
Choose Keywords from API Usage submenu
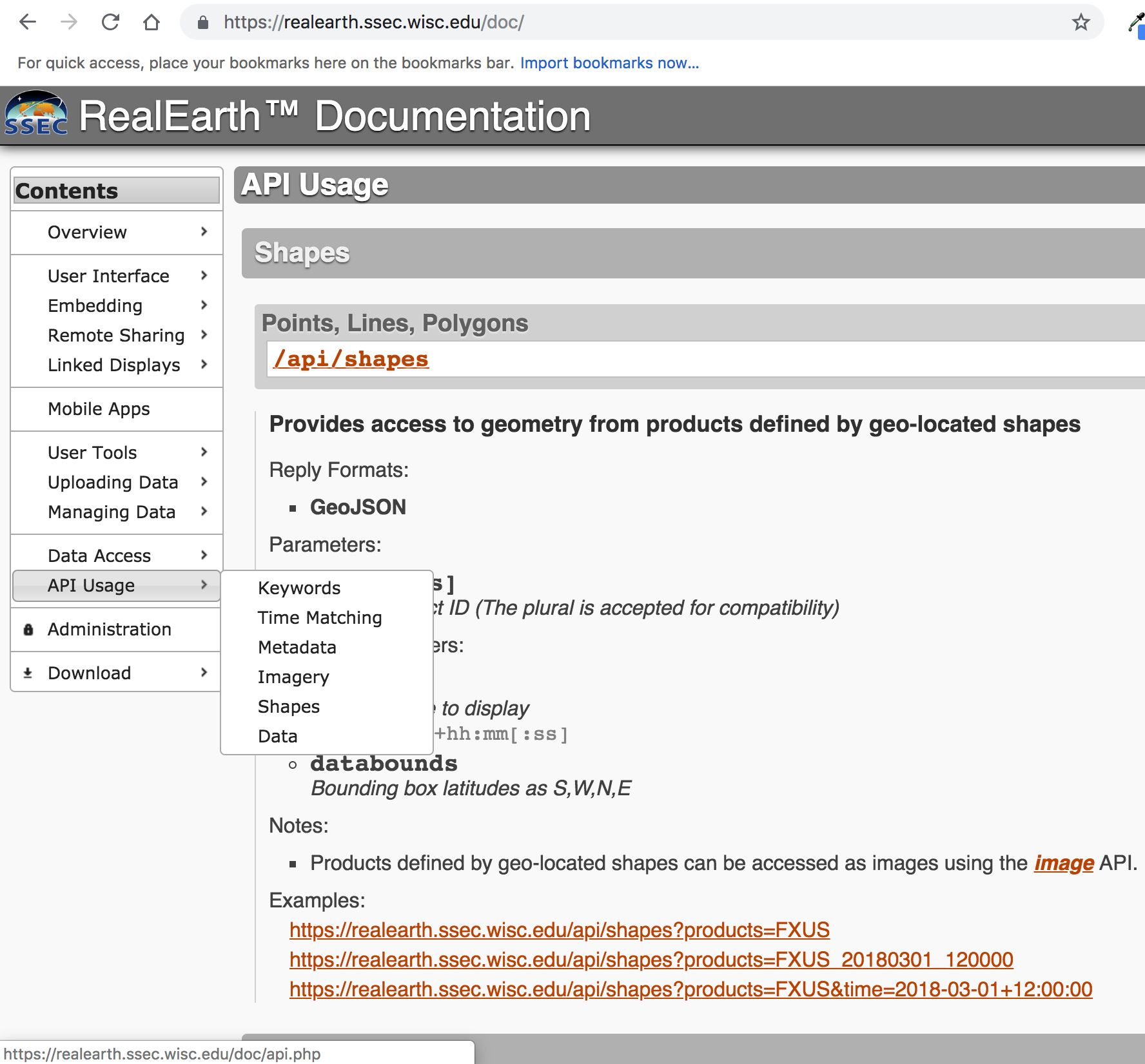pyautogui.click(x=327, y=588)
